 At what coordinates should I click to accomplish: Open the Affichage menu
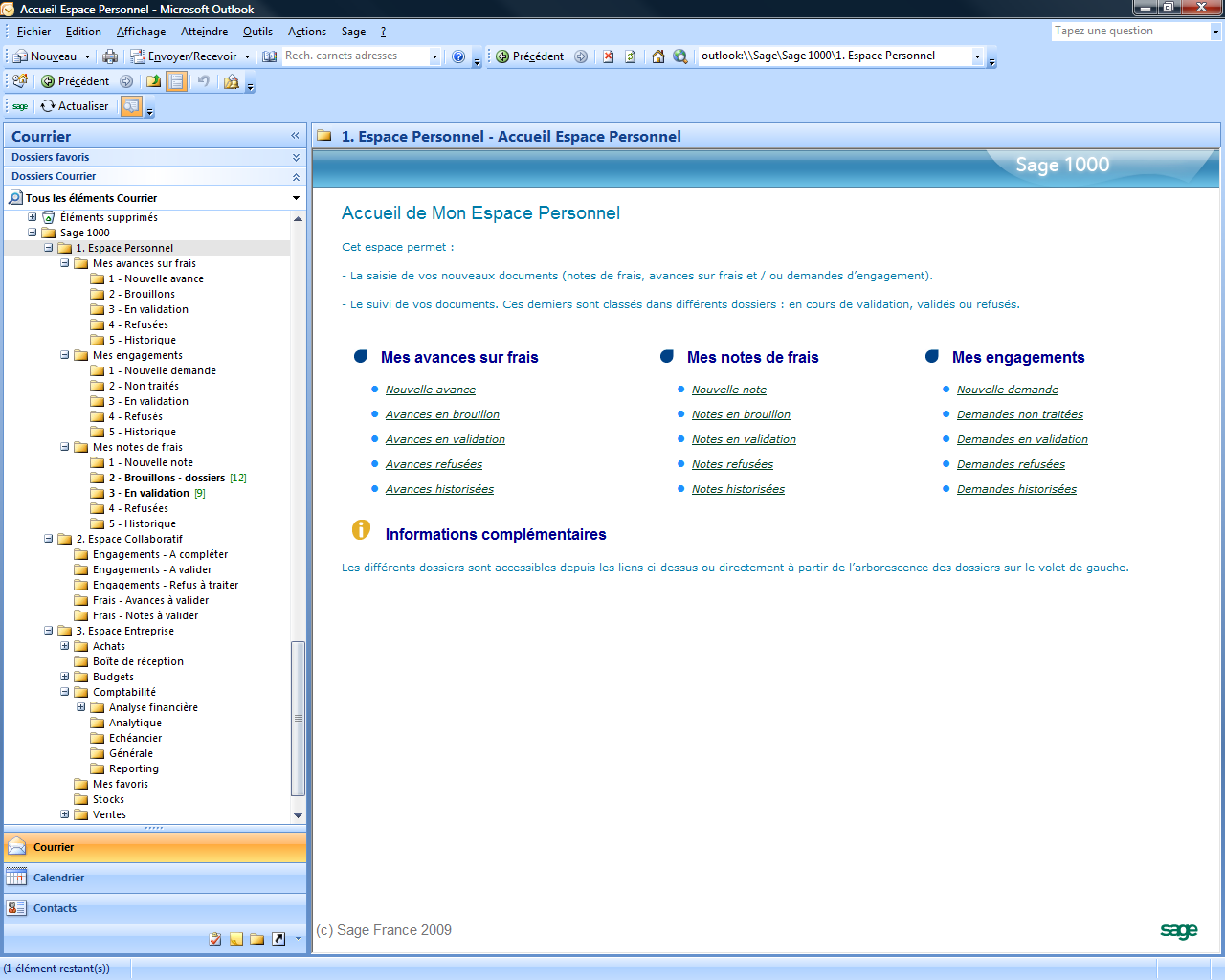coord(141,32)
